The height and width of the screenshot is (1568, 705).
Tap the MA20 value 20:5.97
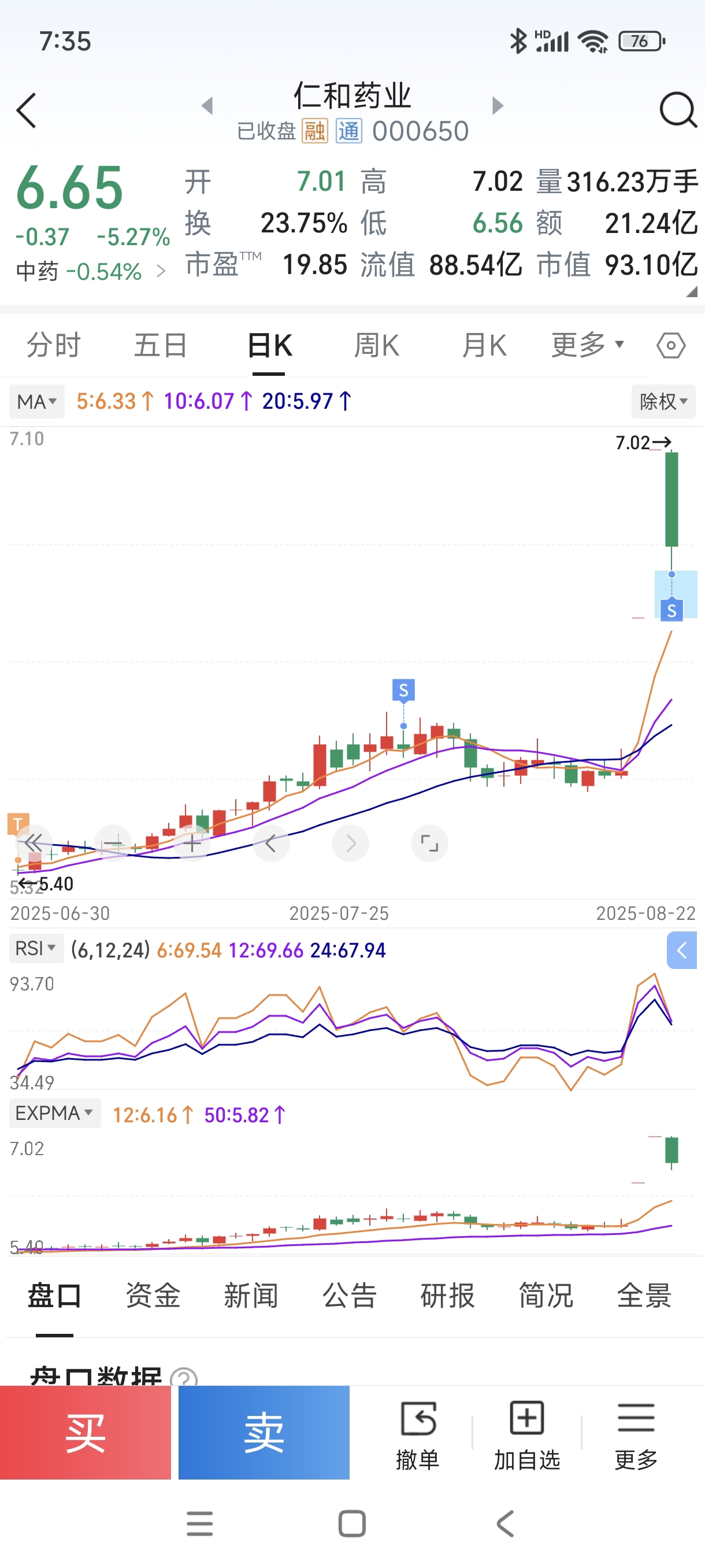298,402
